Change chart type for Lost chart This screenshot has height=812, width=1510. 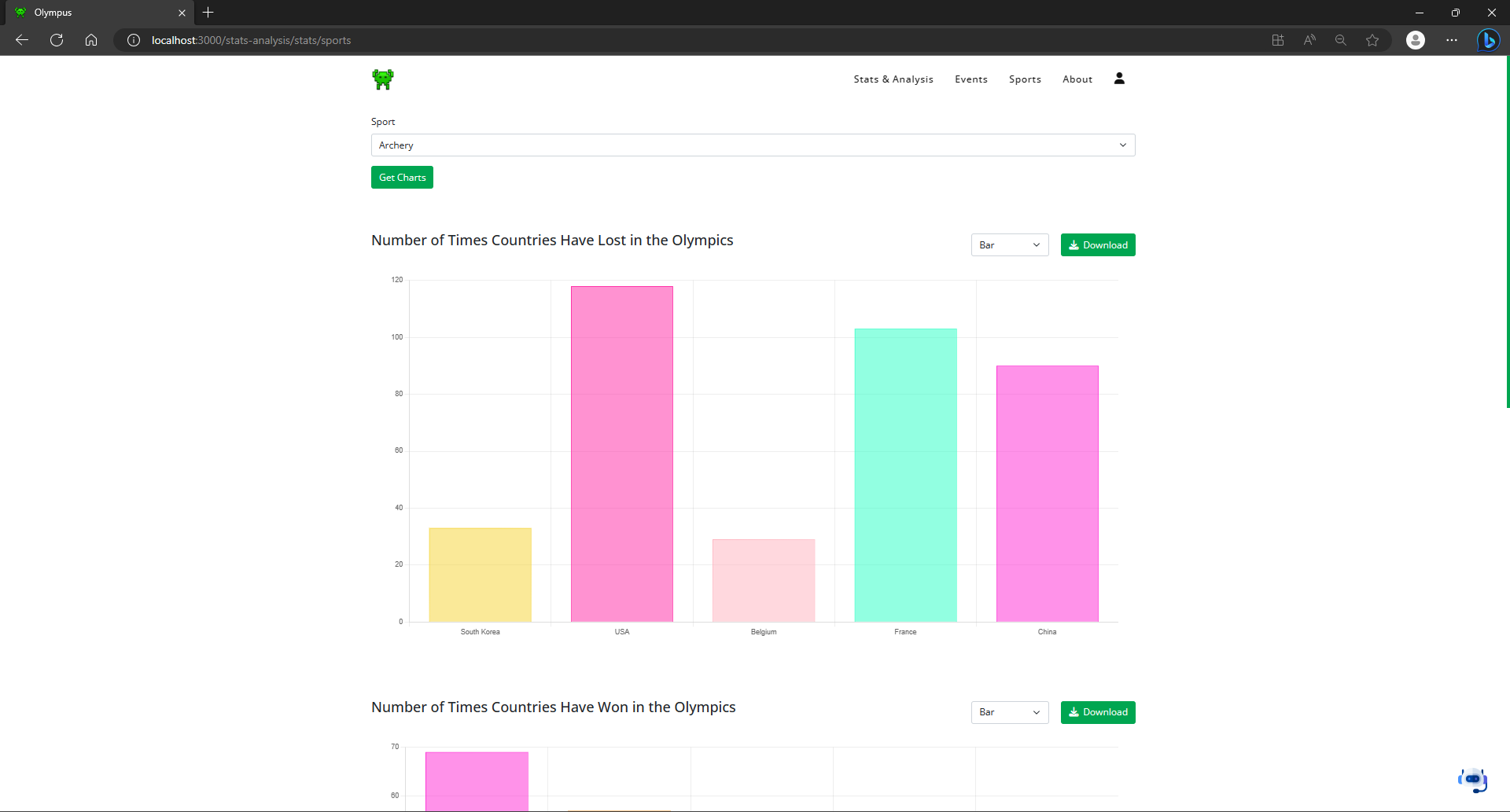tap(1010, 245)
